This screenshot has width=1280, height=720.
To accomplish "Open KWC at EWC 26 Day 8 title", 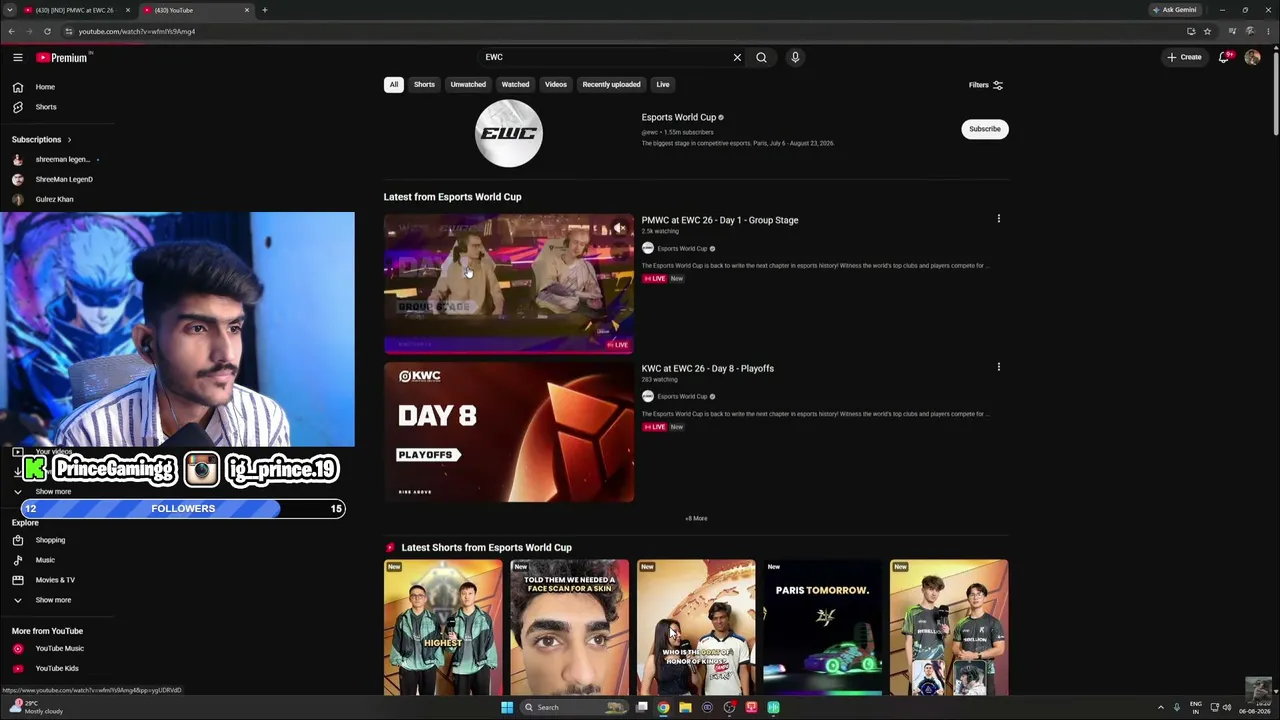I will [x=708, y=368].
